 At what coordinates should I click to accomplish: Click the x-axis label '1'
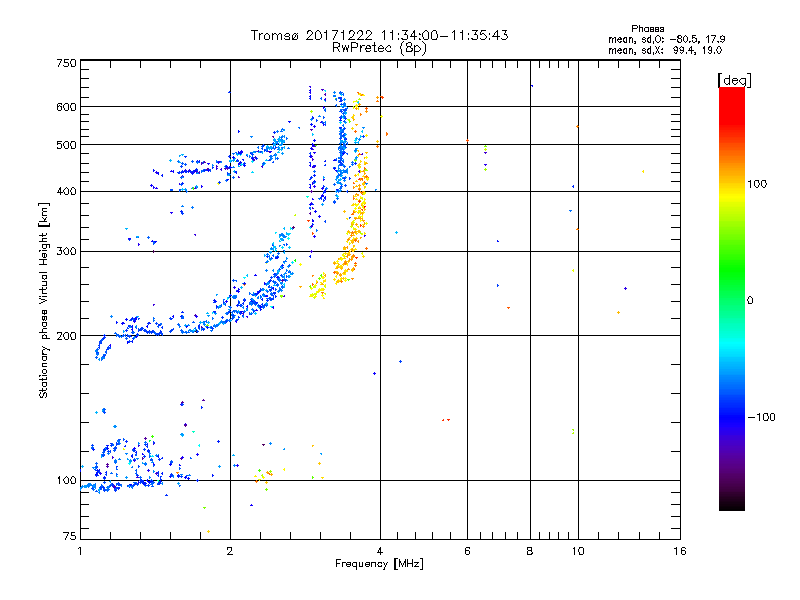click(x=80, y=551)
